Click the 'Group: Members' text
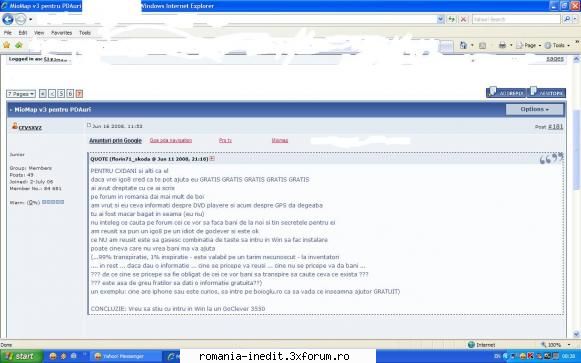This screenshot has width=581, height=363. (31, 168)
